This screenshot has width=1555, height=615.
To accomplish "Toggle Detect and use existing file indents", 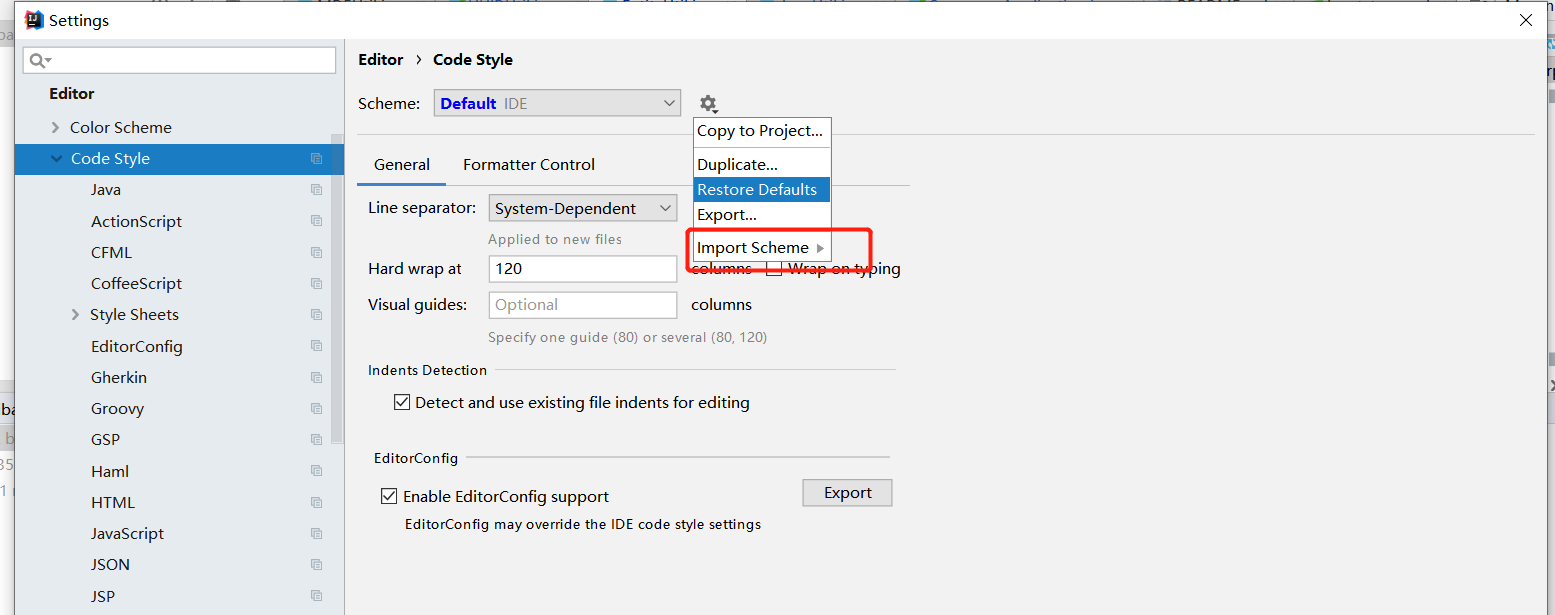I will point(402,402).
